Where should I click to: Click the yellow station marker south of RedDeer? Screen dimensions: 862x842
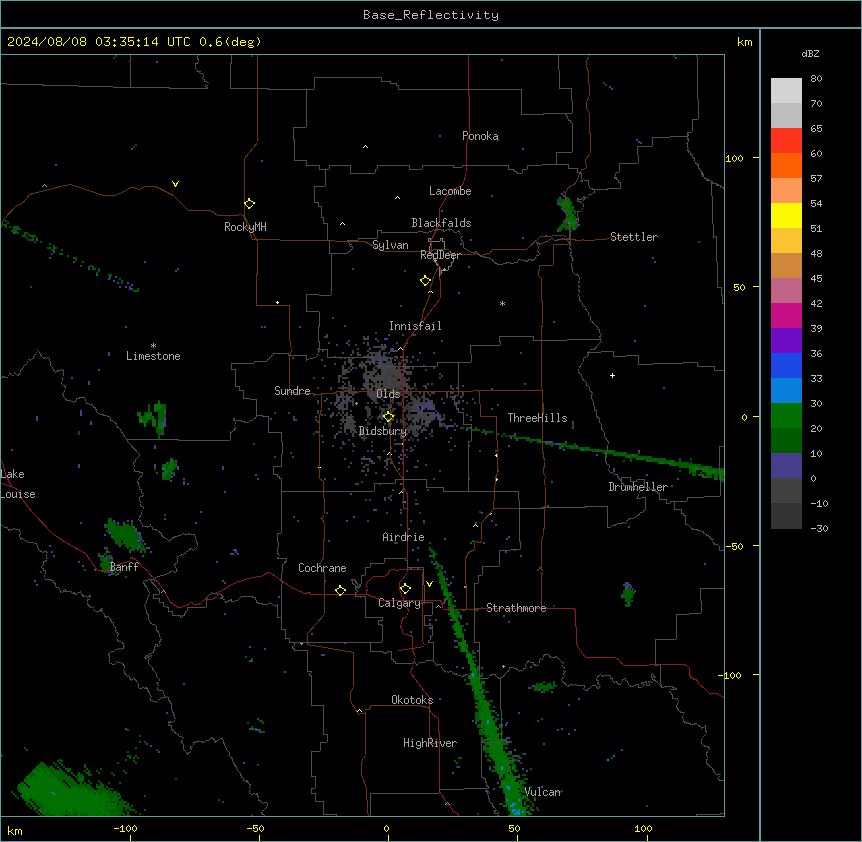tap(425, 281)
